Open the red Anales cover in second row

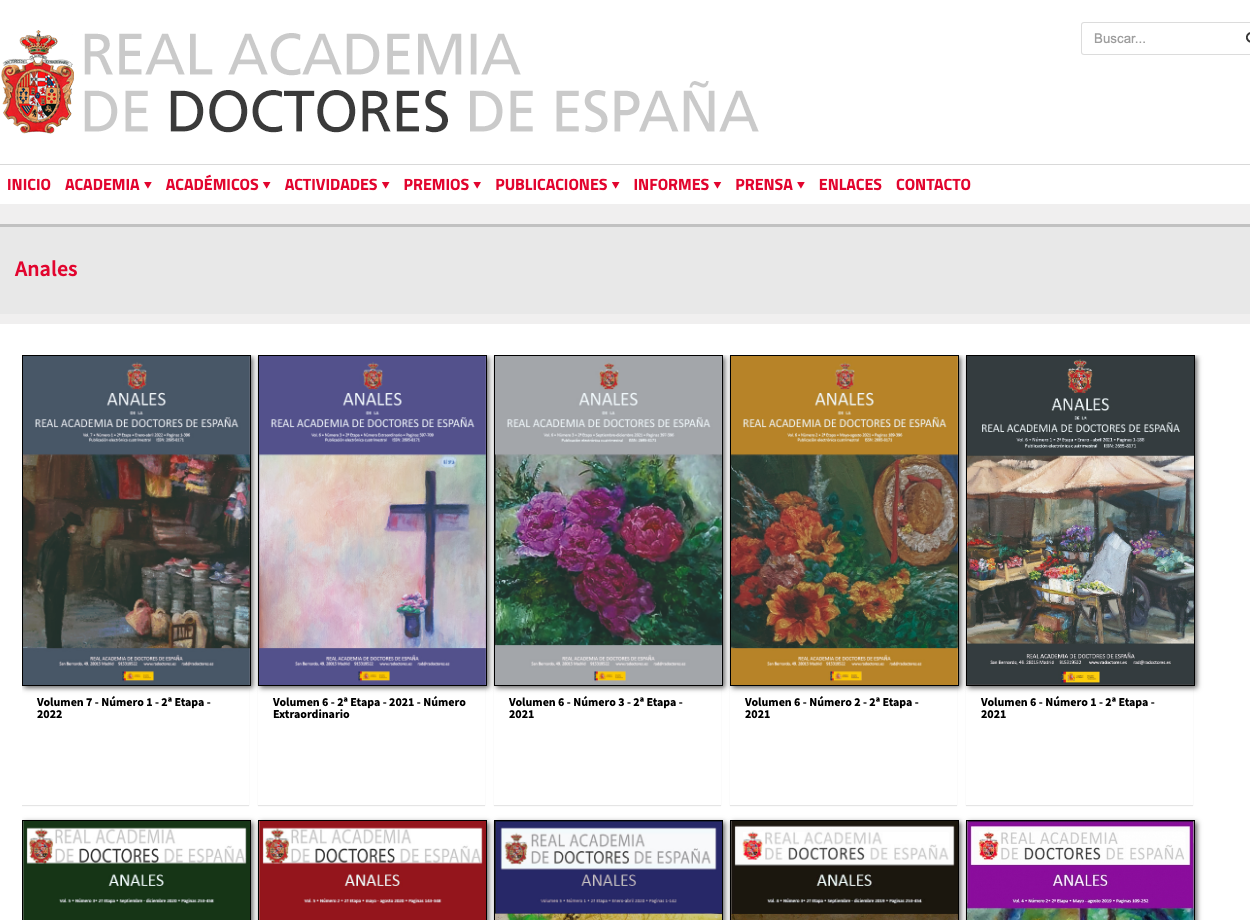coord(373,870)
